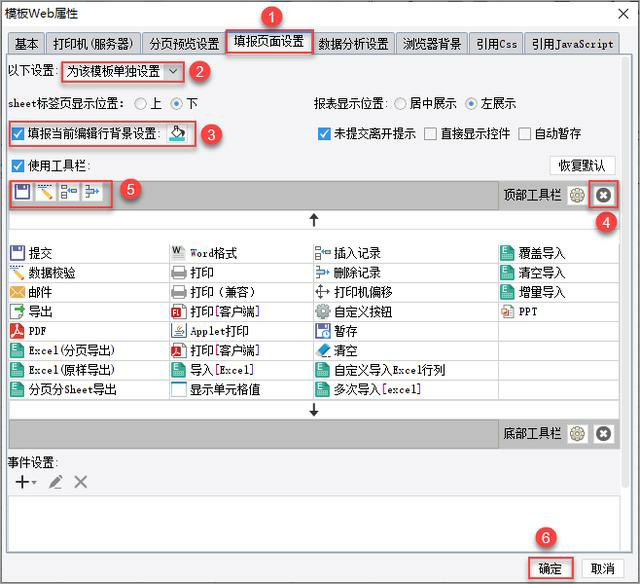Select 增量导入 tool

(x=533, y=292)
